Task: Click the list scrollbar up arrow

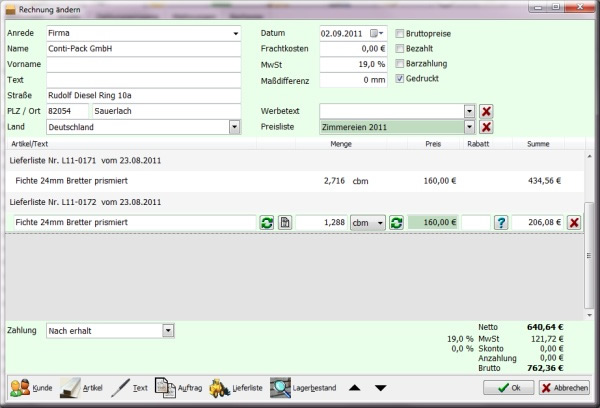Action: 589,156
